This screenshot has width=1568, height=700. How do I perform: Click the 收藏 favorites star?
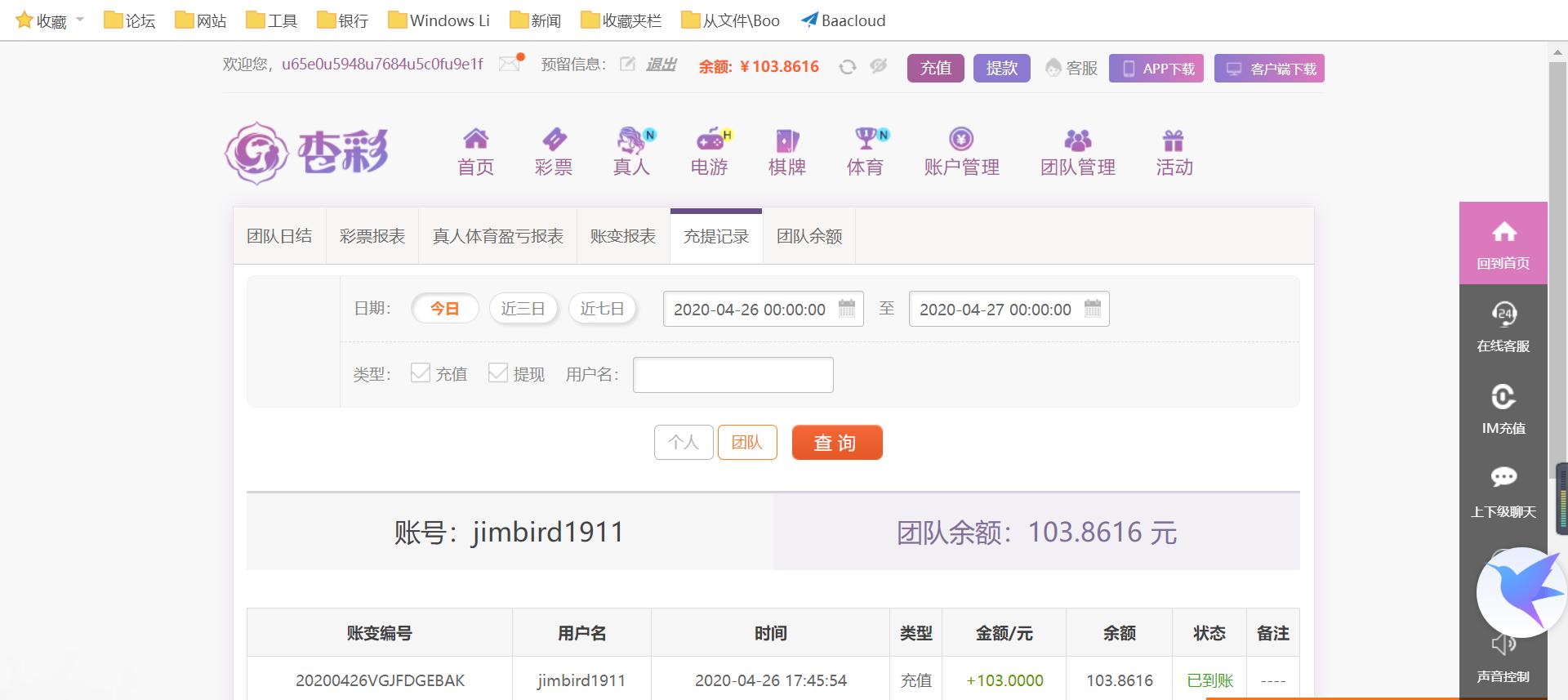pyautogui.click(x=24, y=20)
